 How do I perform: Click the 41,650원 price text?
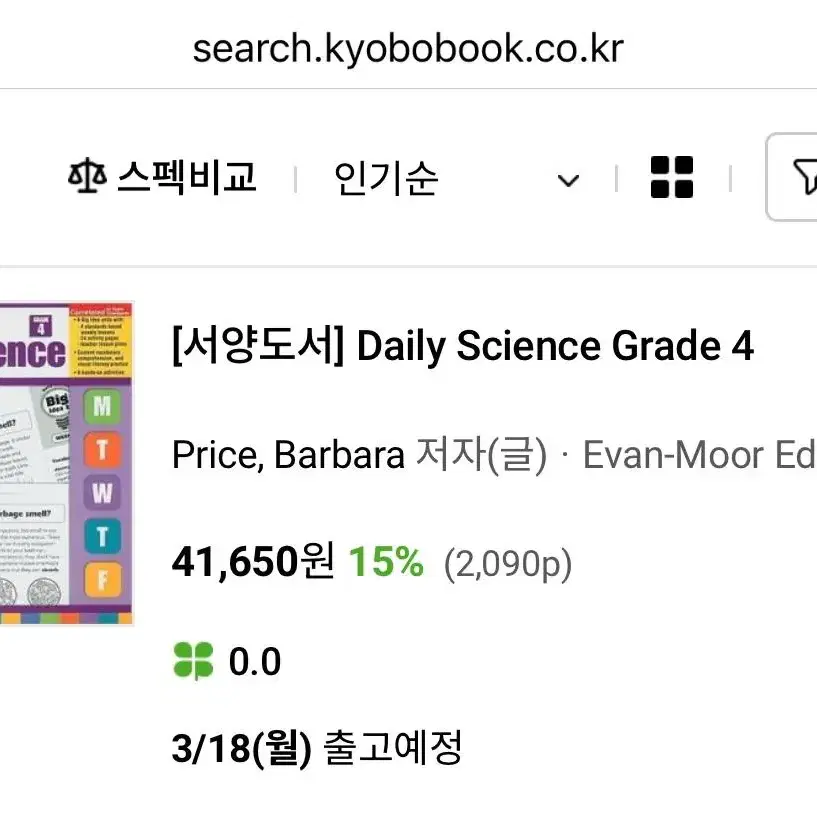253,561
